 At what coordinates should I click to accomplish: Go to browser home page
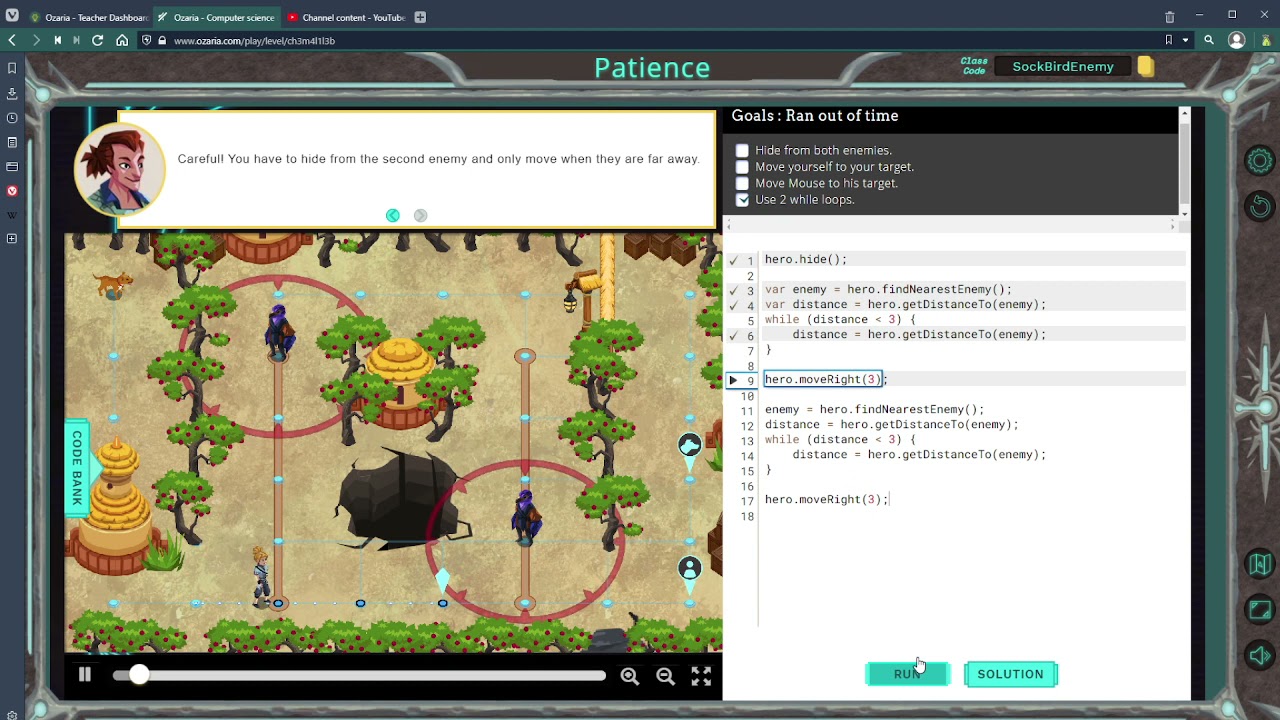pyautogui.click(x=122, y=40)
